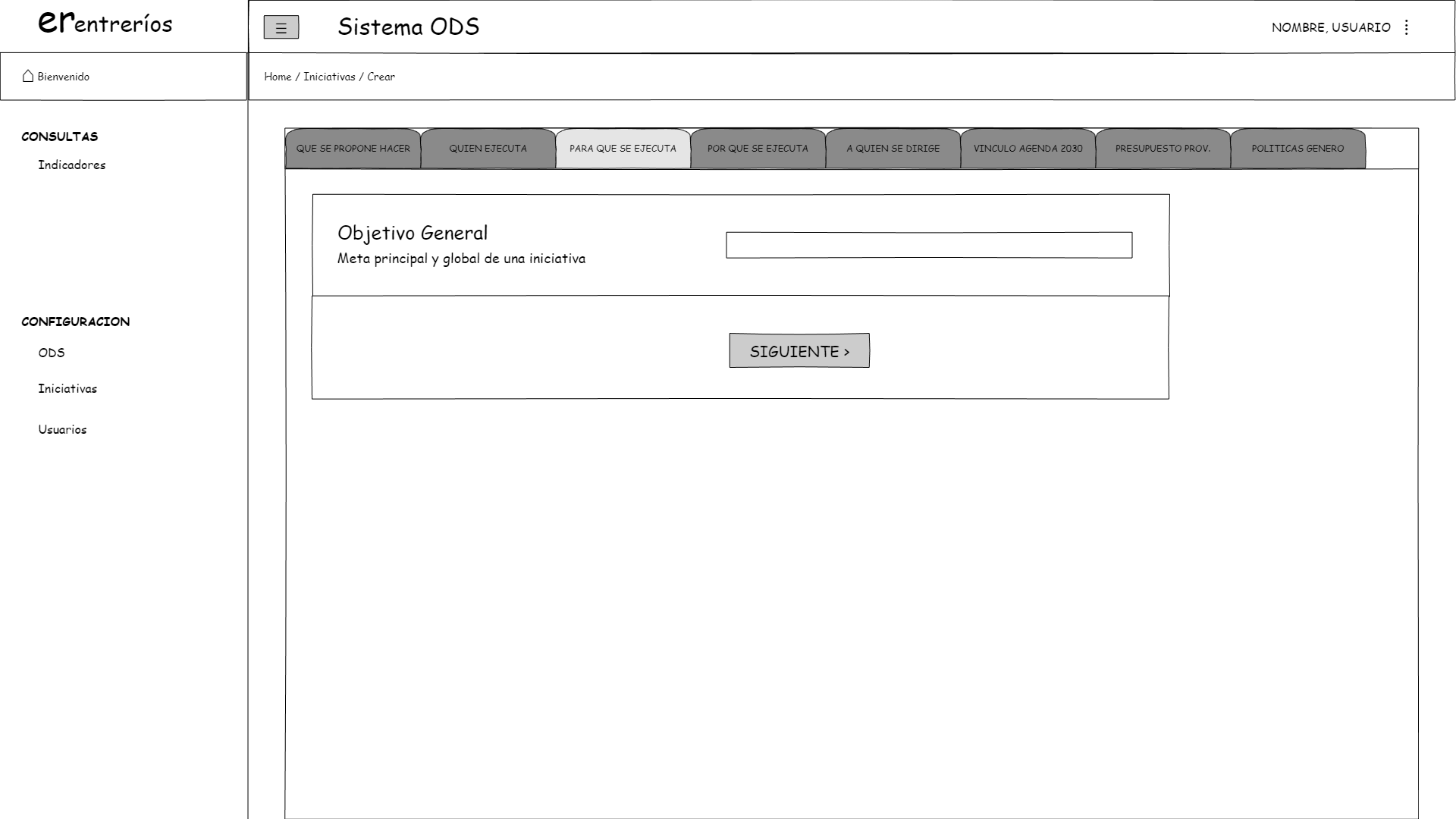Click Iniciativas in the breadcrumb
1456x819 pixels.
tap(329, 77)
